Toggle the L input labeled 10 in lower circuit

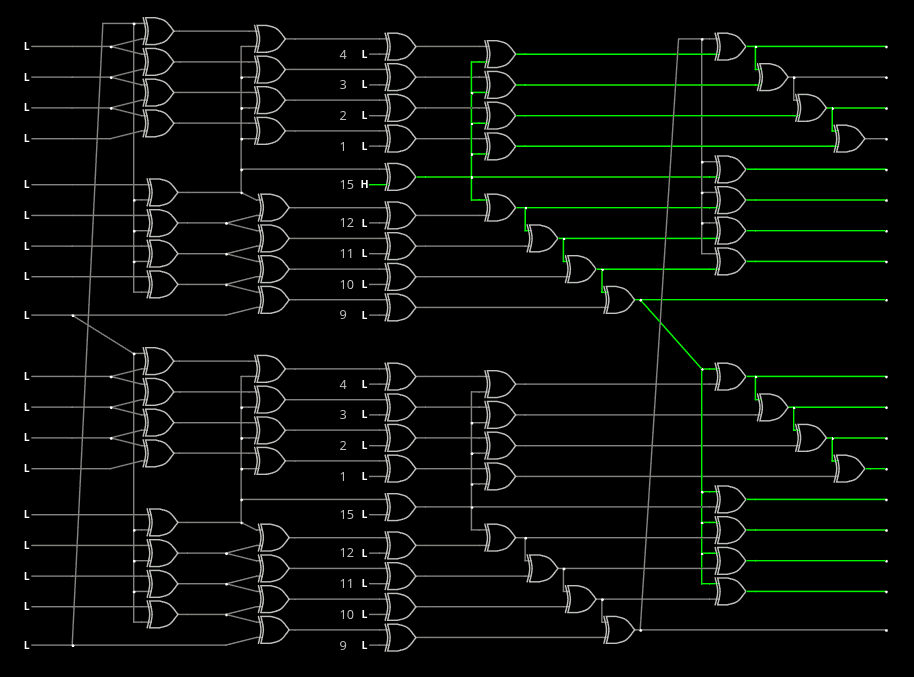(x=364, y=615)
